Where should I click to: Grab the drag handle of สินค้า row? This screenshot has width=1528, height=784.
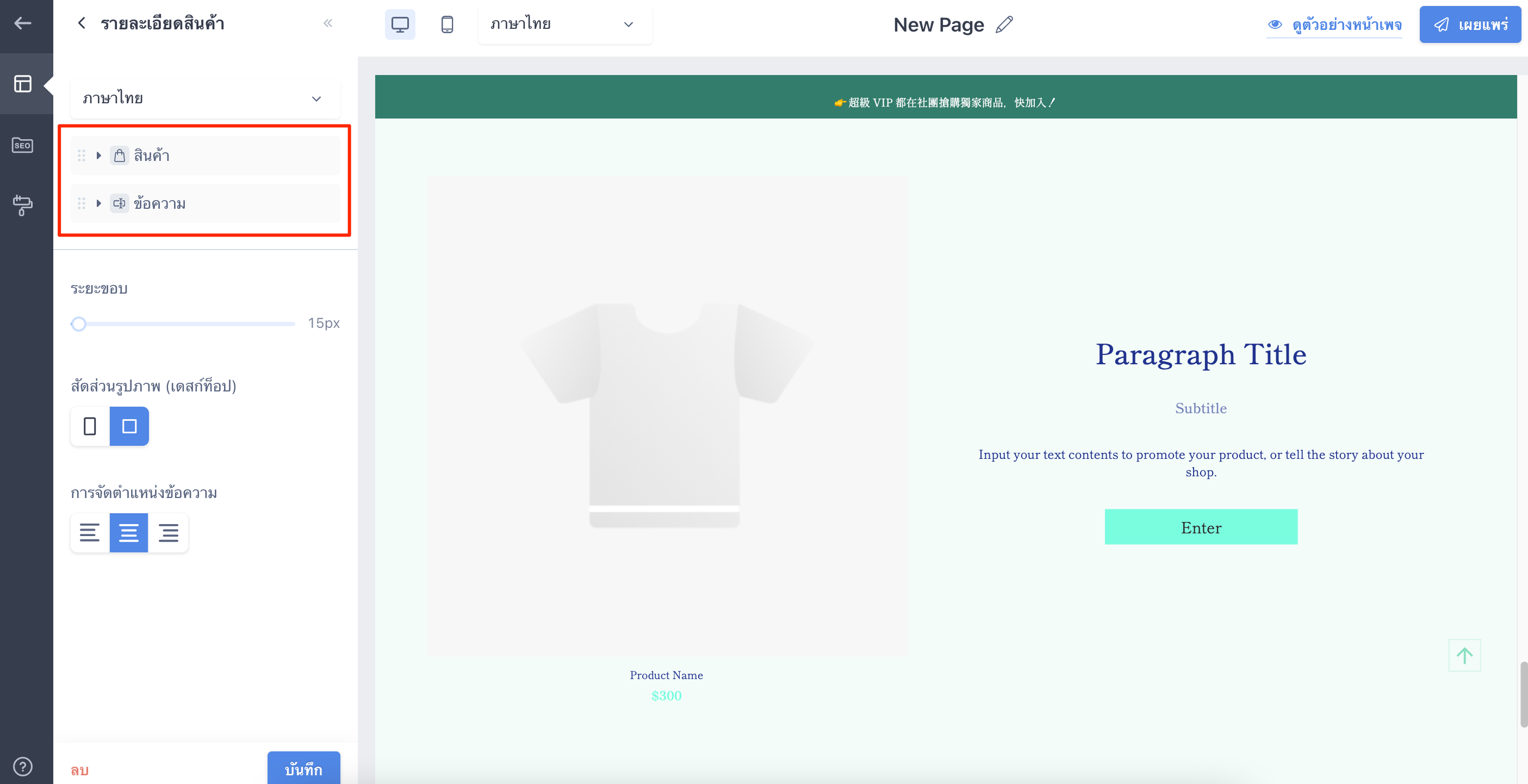pos(81,155)
